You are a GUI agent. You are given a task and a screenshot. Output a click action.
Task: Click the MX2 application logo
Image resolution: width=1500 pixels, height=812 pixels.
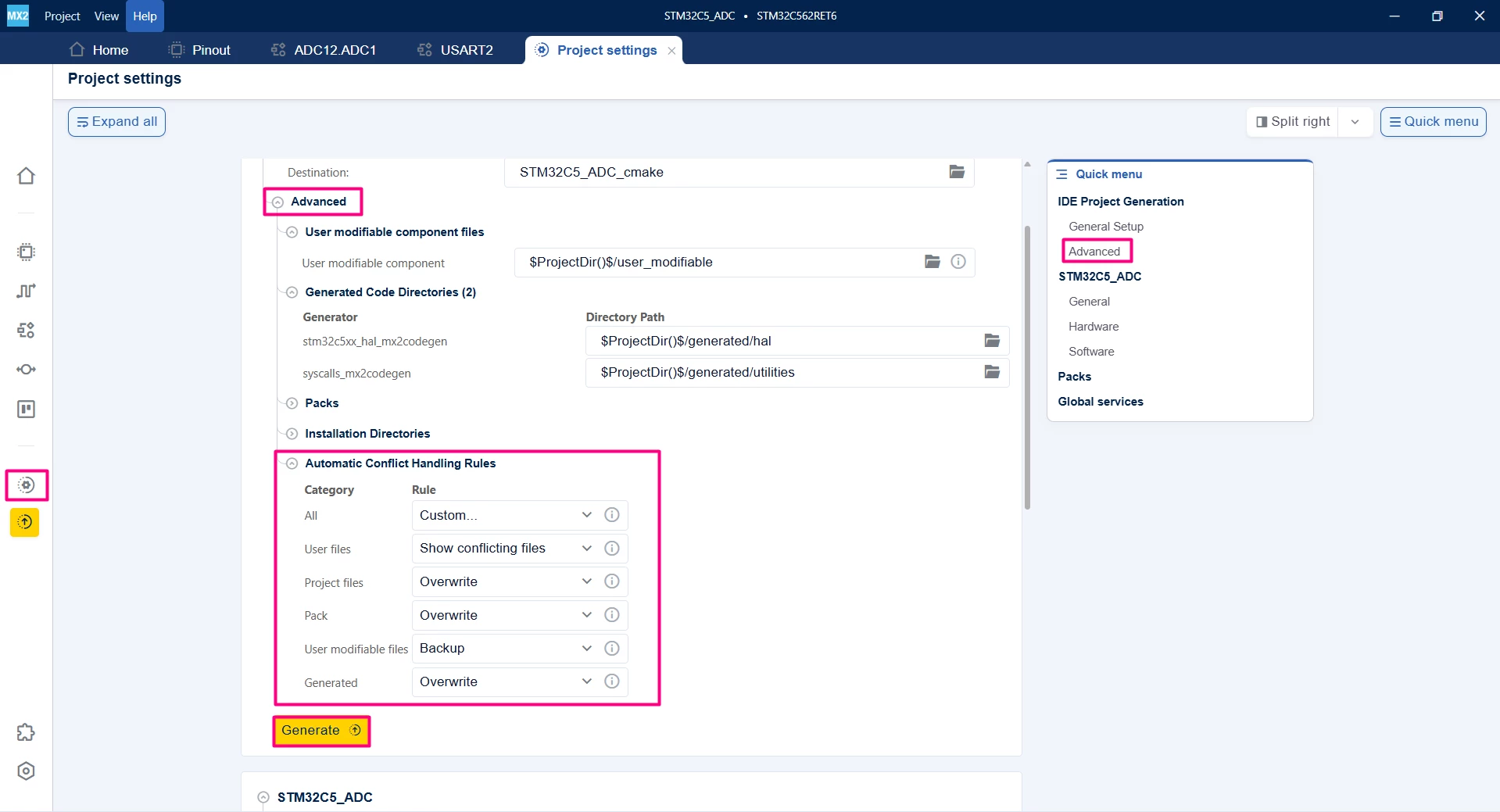[x=17, y=16]
